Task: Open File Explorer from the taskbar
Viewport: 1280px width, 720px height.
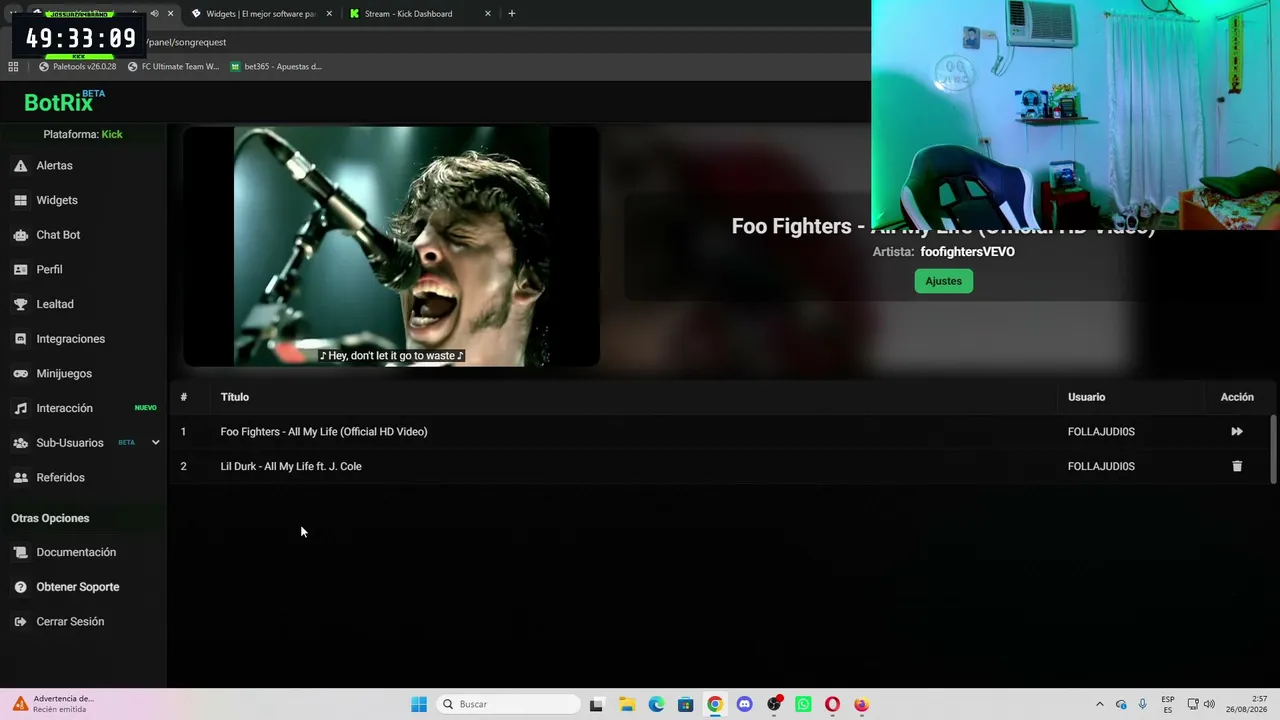Action: point(627,705)
